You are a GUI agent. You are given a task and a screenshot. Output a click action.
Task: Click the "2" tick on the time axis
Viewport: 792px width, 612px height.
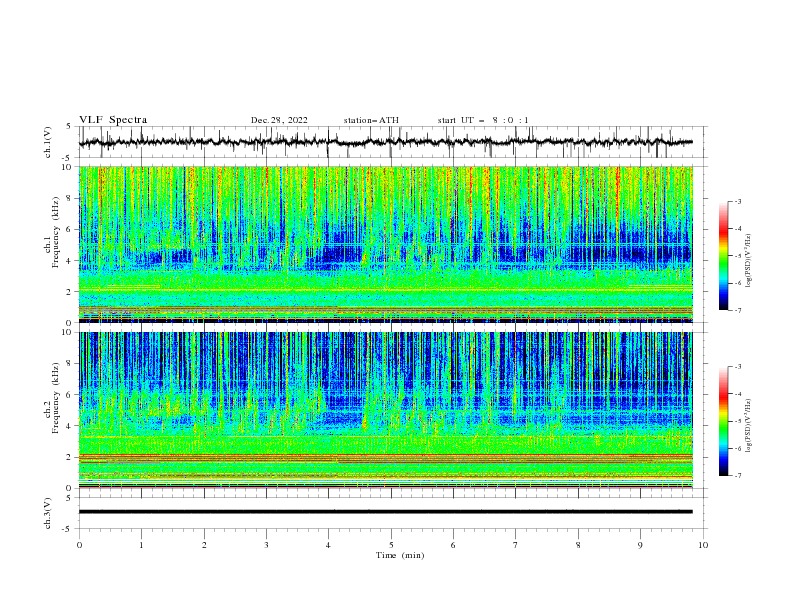point(204,545)
